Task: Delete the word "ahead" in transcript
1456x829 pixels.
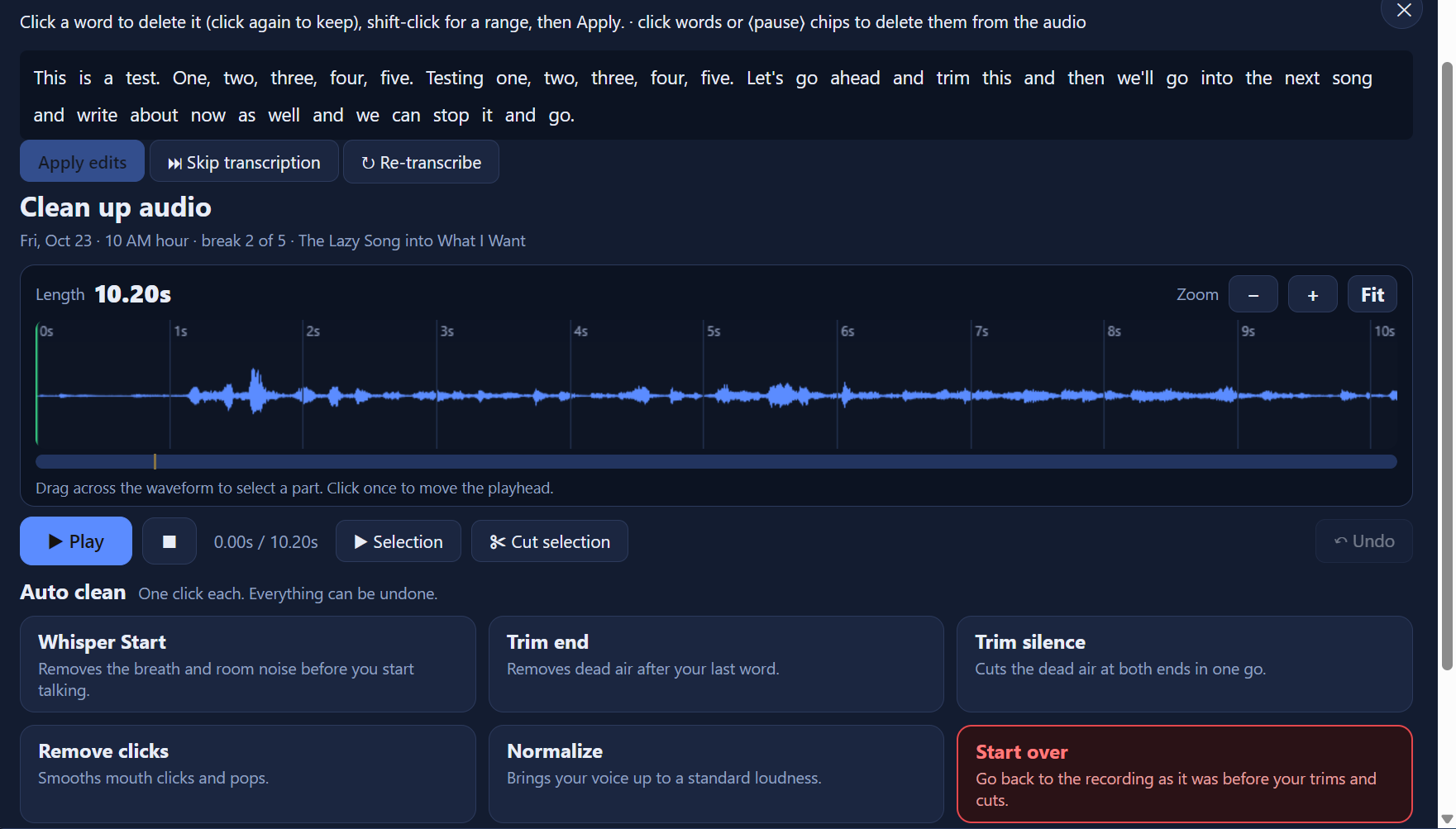Action: (x=855, y=78)
